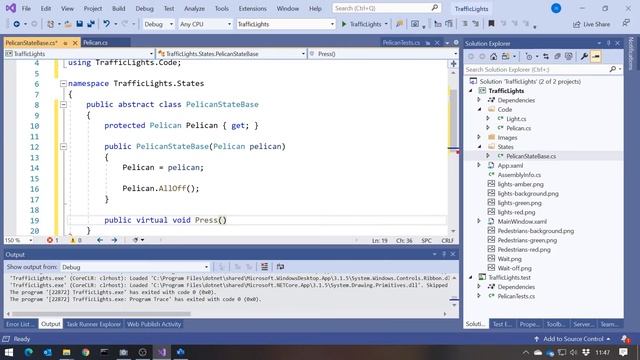640x360 pixels.
Task: Click the Collapse All icon in Solution Explorer
Action: coord(557,57)
